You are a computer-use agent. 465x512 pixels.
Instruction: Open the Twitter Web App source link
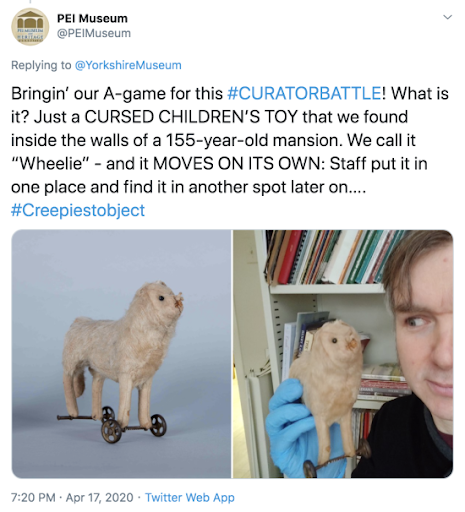[x=190, y=497]
